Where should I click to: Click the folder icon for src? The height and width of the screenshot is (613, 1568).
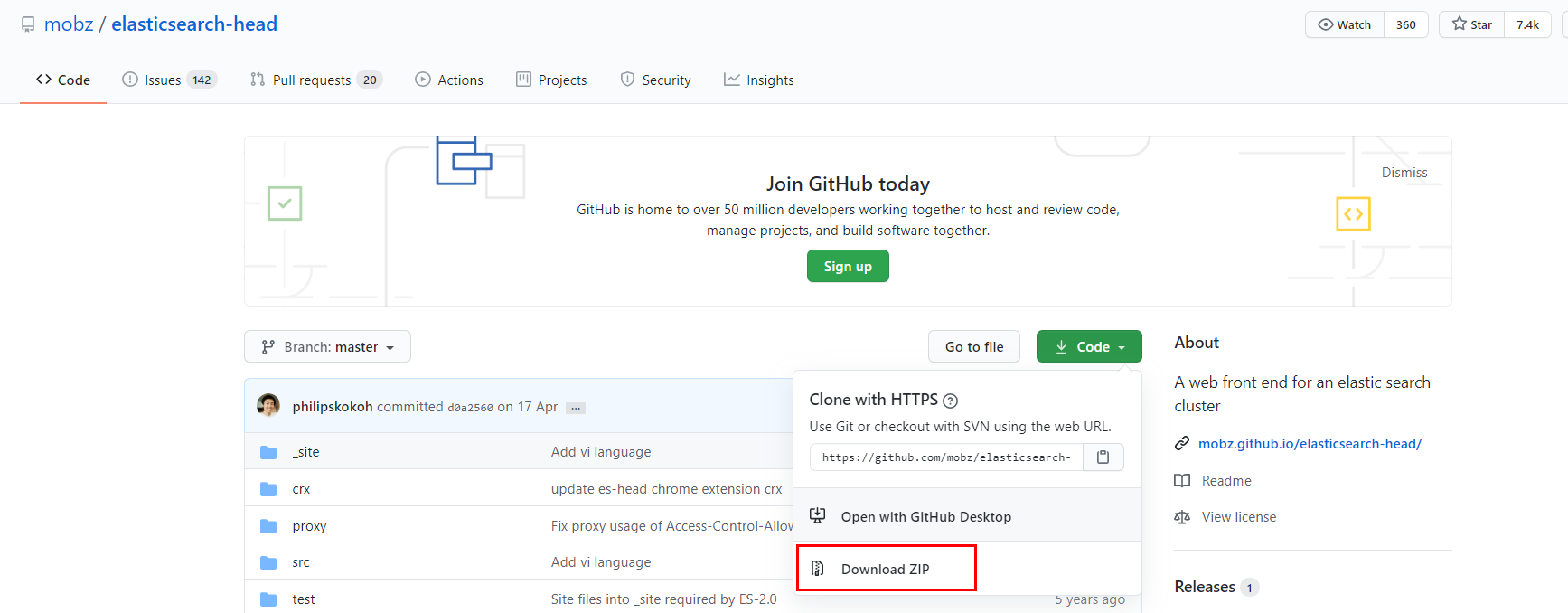pos(268,562)
